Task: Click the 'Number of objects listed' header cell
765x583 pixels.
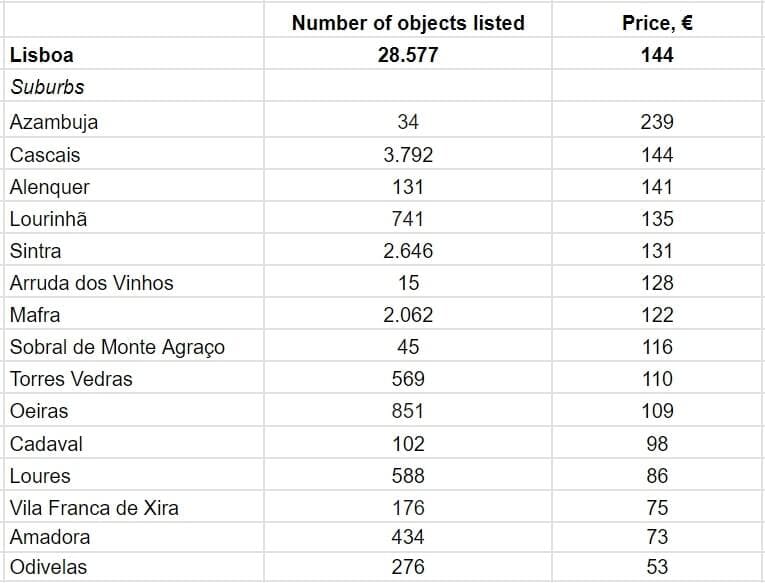Action: [407, 23]
